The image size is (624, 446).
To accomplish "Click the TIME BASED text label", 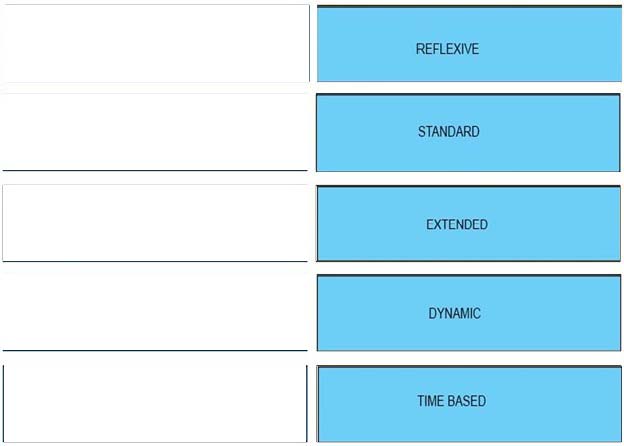I will (x=452, y=401).
